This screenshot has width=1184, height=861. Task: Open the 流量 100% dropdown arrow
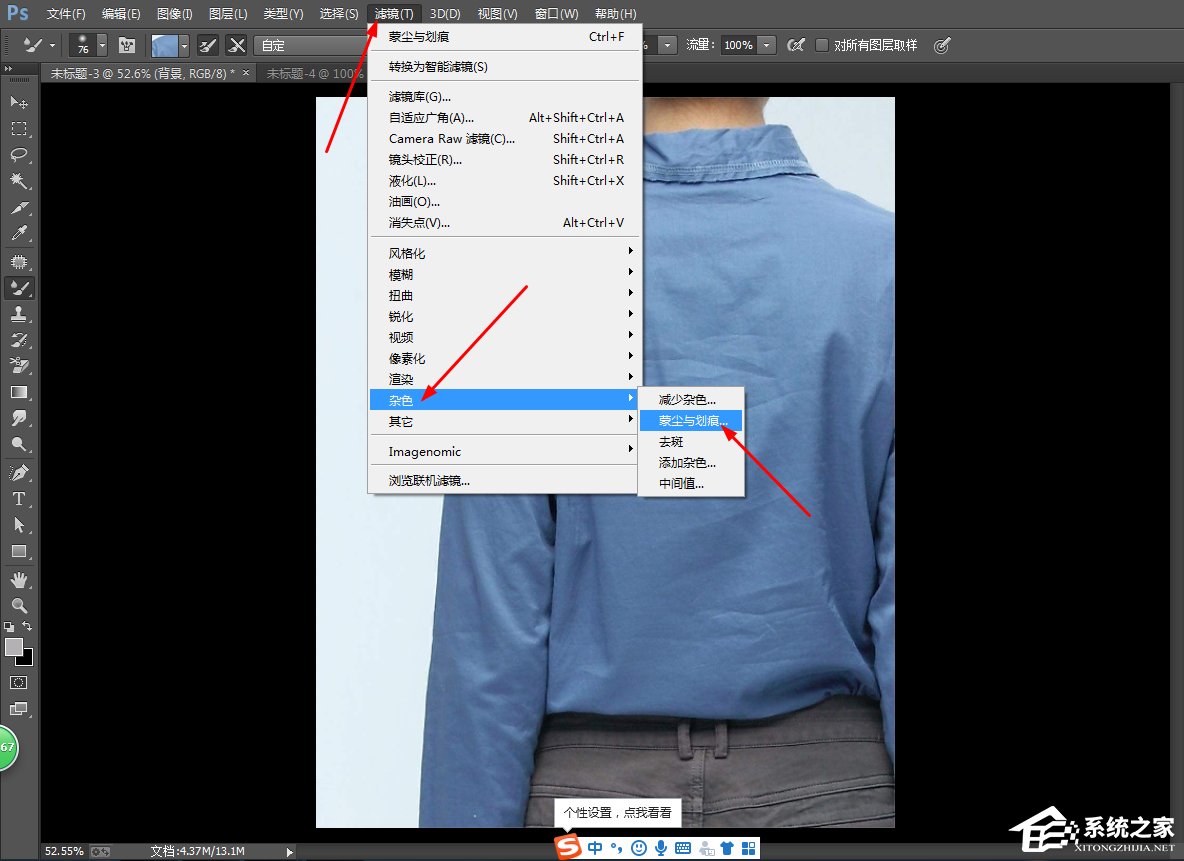[766, 45]
